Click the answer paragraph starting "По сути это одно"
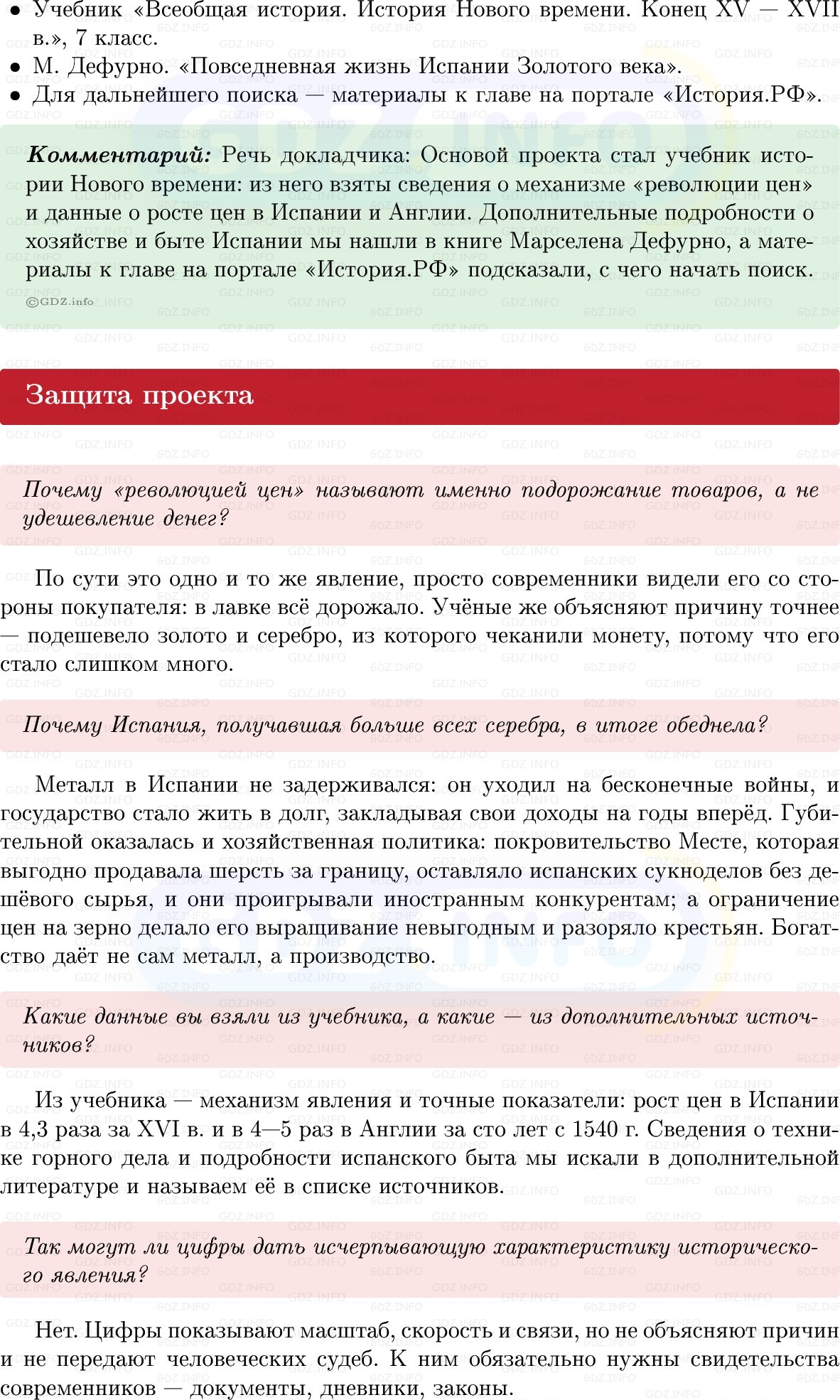The width and height of the screenshot is (840, 1400). tap(420, 622)
